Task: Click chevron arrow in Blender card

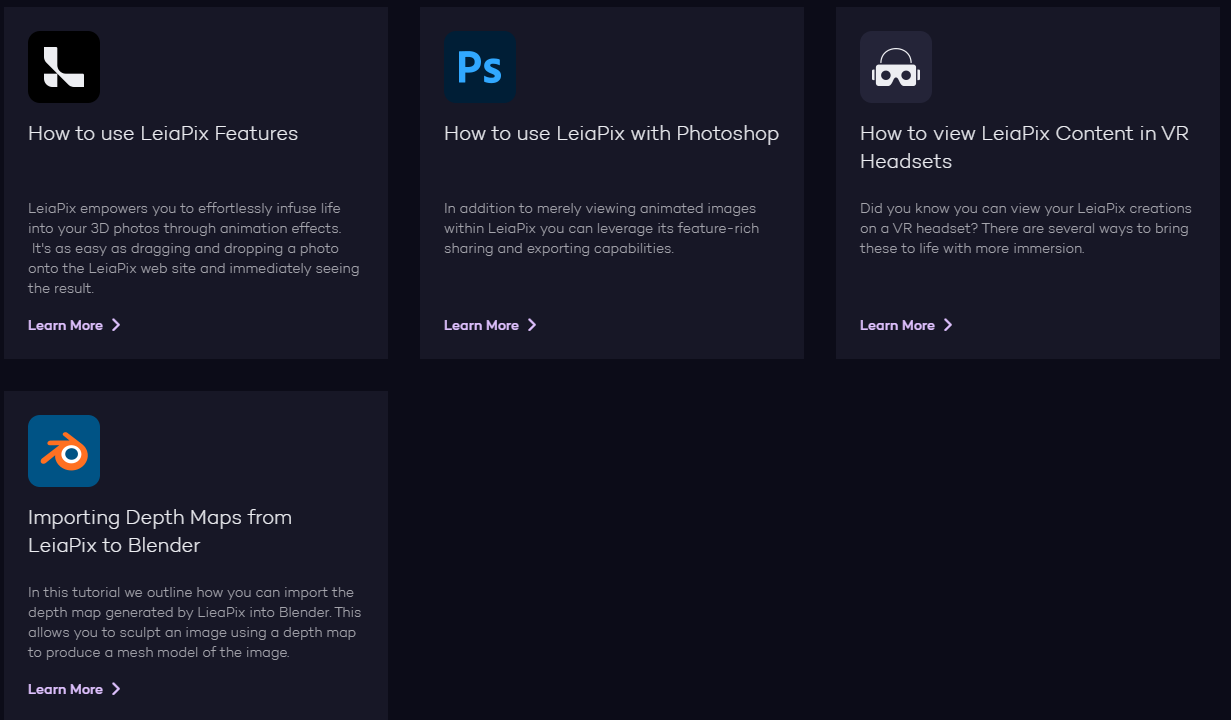Action: coord(116,689)
